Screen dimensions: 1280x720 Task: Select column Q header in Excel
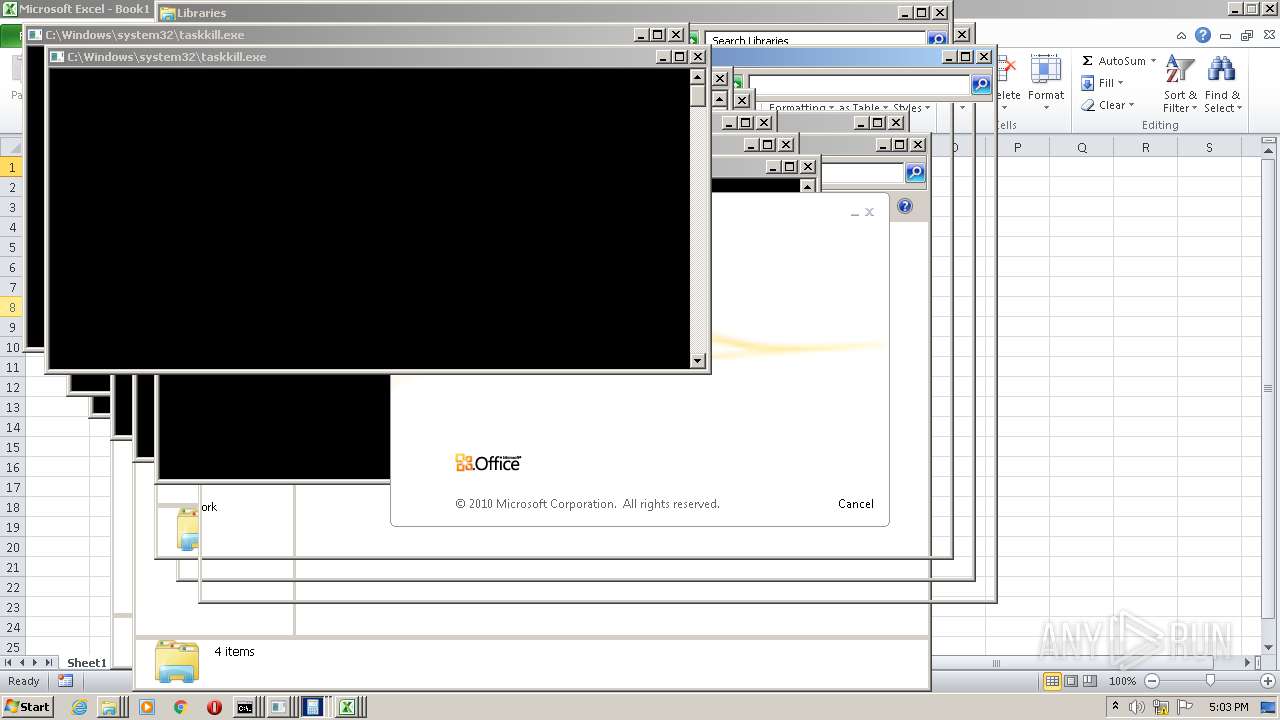click(x=1082, y=147)
